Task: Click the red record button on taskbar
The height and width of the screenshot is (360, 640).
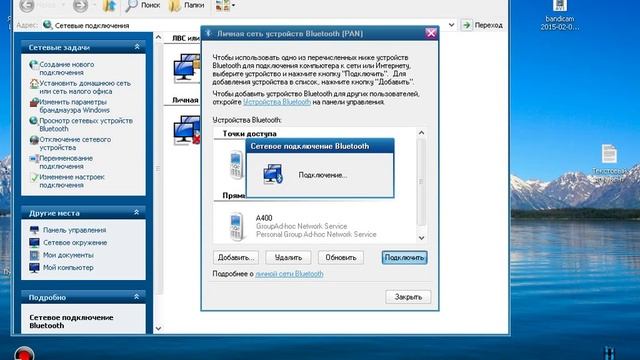Action: [24, 353]
